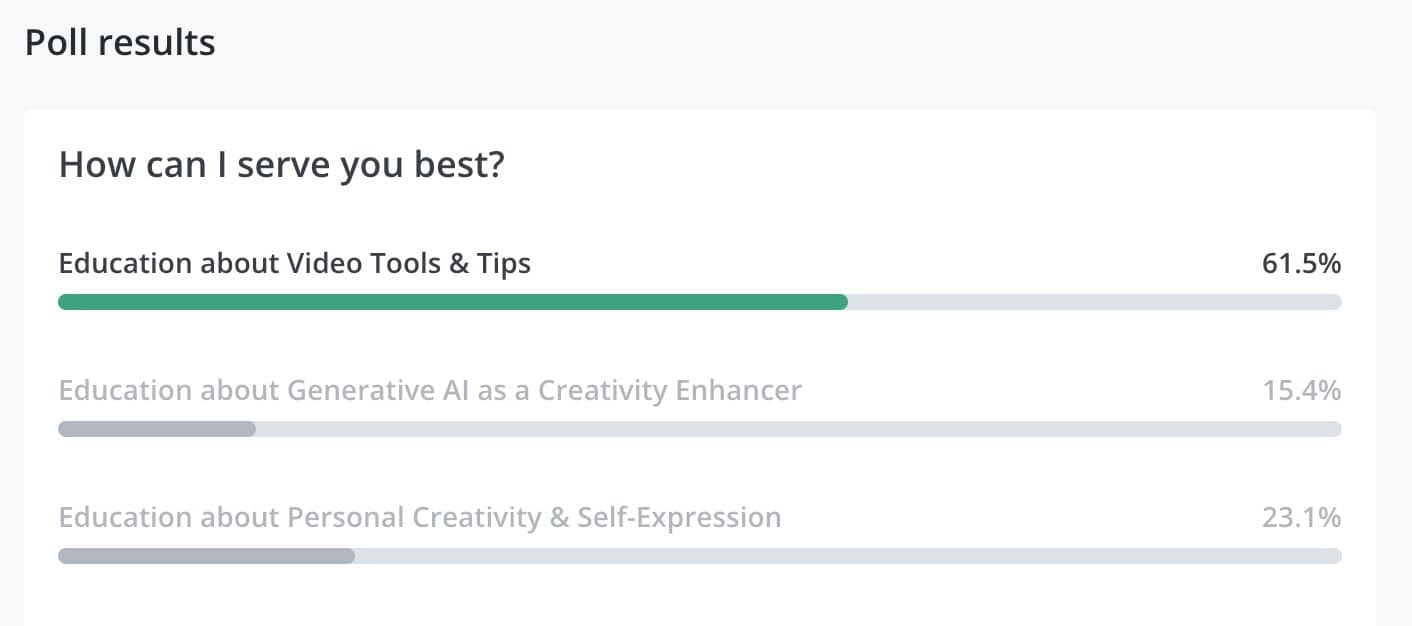Click the right end of the 23.1% bar fill
1412x626 pixels.
(348, 556)
